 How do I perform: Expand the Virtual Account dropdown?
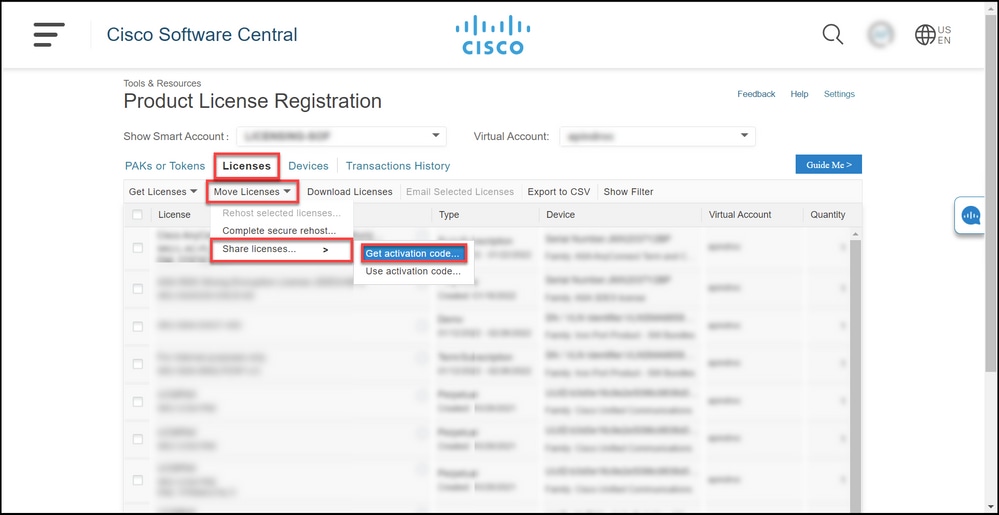click(658, 136)
